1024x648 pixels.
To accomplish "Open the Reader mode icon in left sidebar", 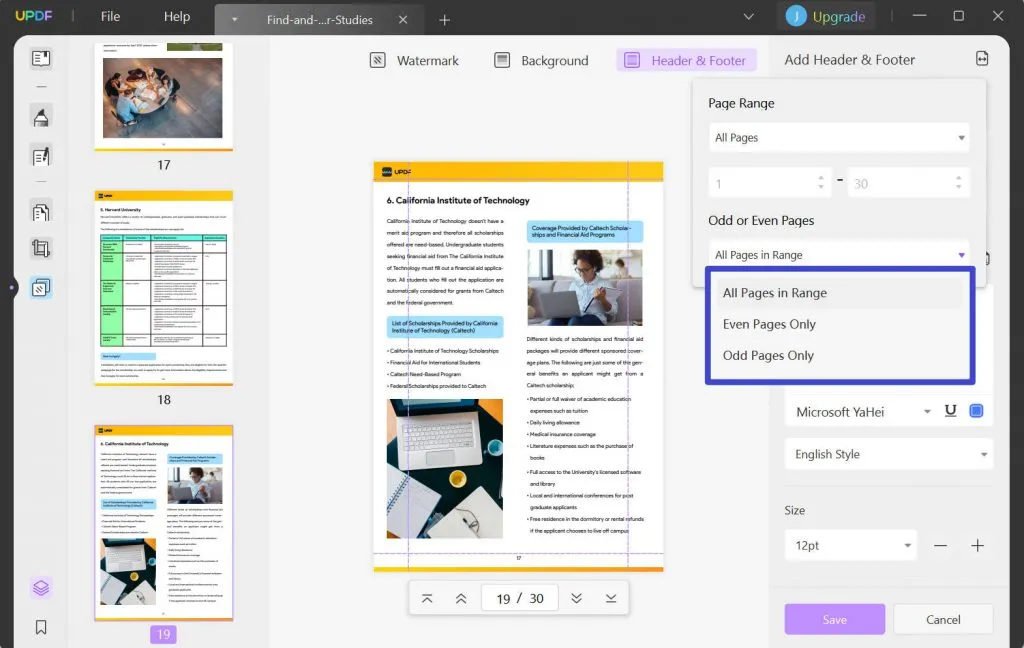I will (40, 59).
